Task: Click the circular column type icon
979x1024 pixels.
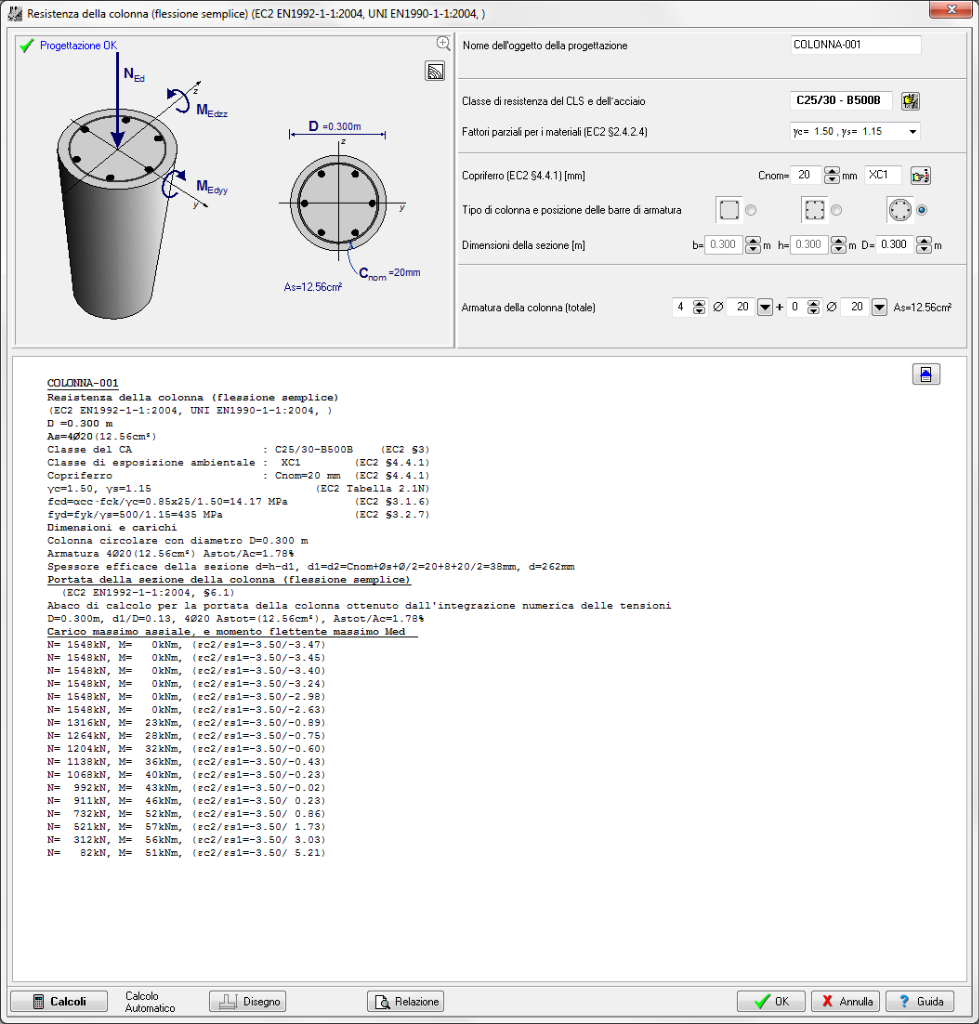Action: tap(900, 210)
